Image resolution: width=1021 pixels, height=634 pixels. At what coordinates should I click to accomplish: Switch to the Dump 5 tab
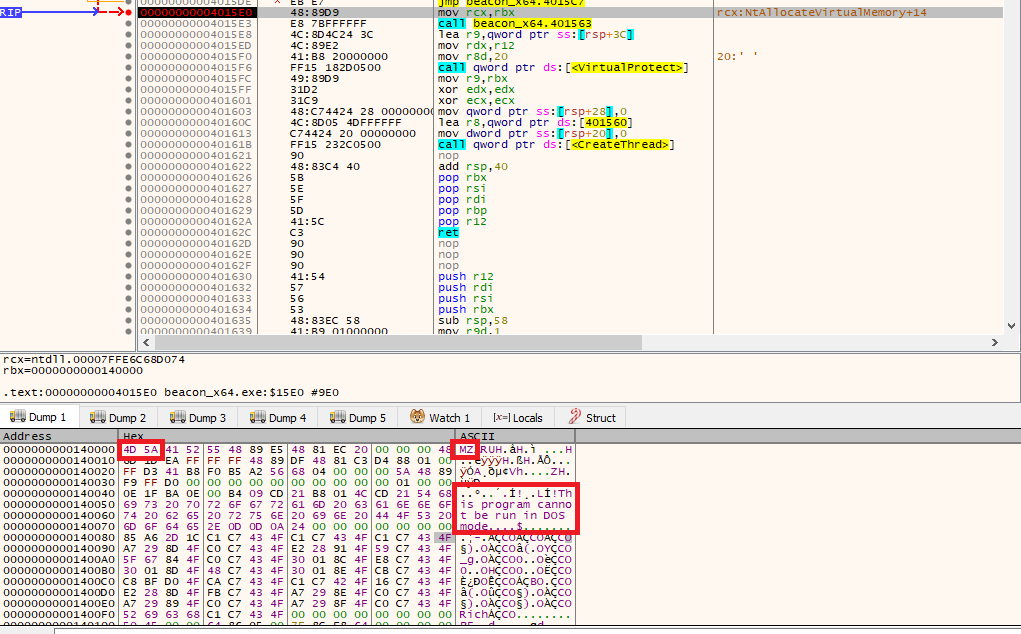coord(358,417)
